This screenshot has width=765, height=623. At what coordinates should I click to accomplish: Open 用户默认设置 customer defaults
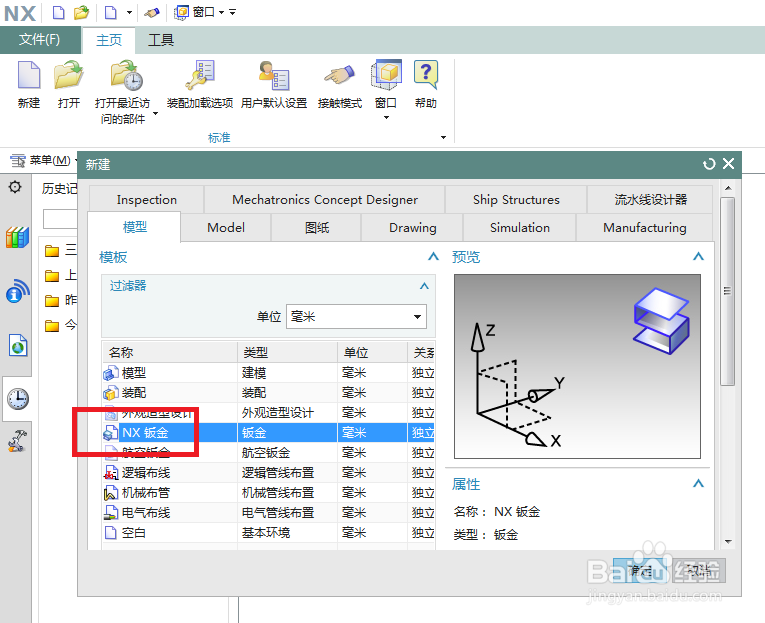pyautogui.click(x=274, y=75)
